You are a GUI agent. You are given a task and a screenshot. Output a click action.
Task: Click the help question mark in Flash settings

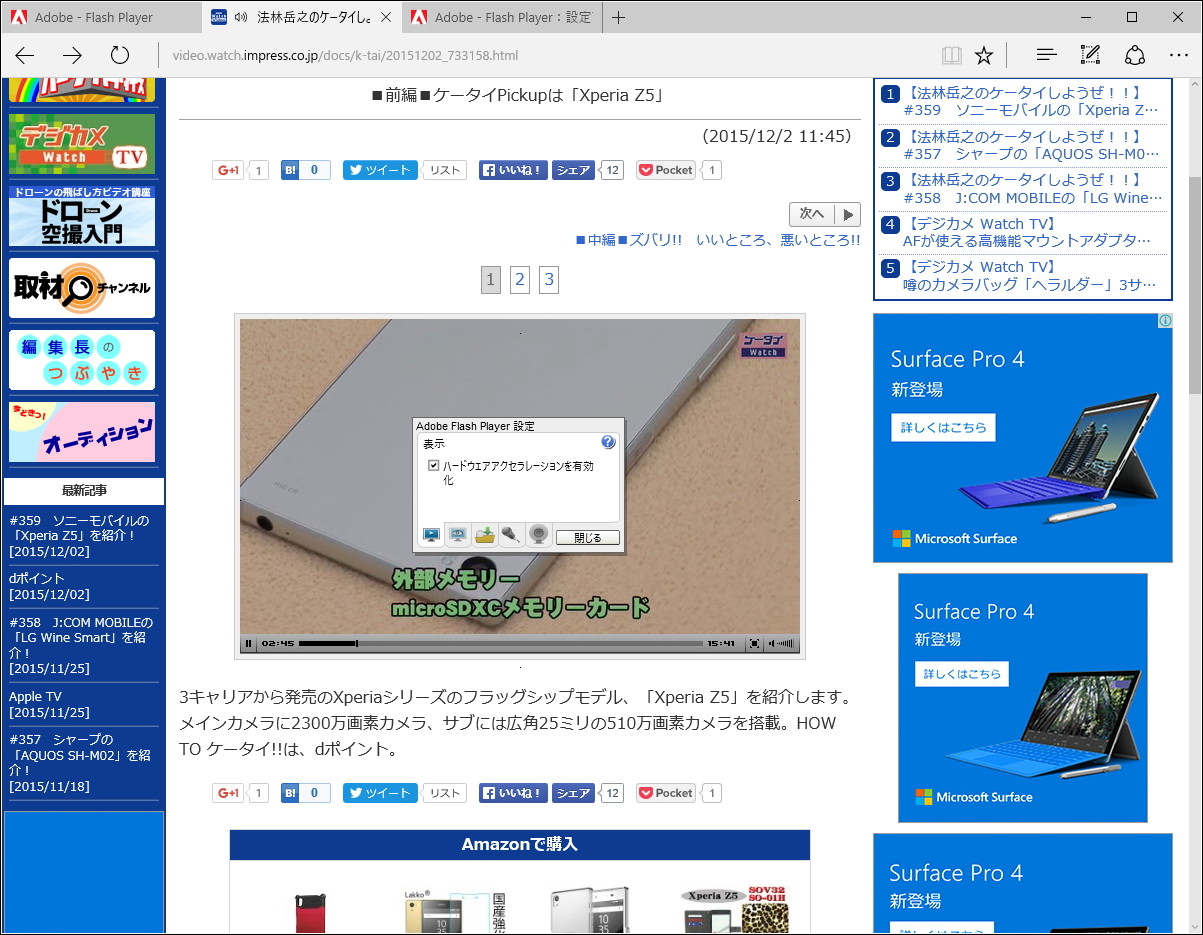pos(609,442)
